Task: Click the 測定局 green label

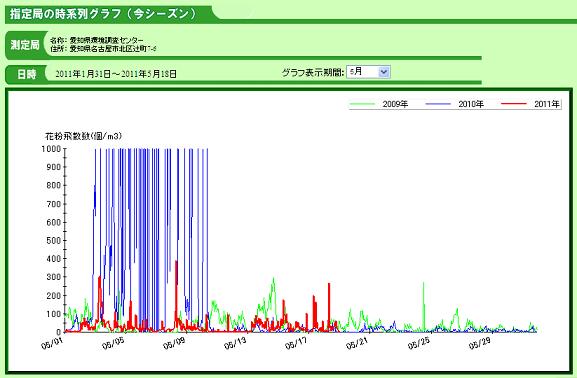Action: coord(25,45)
